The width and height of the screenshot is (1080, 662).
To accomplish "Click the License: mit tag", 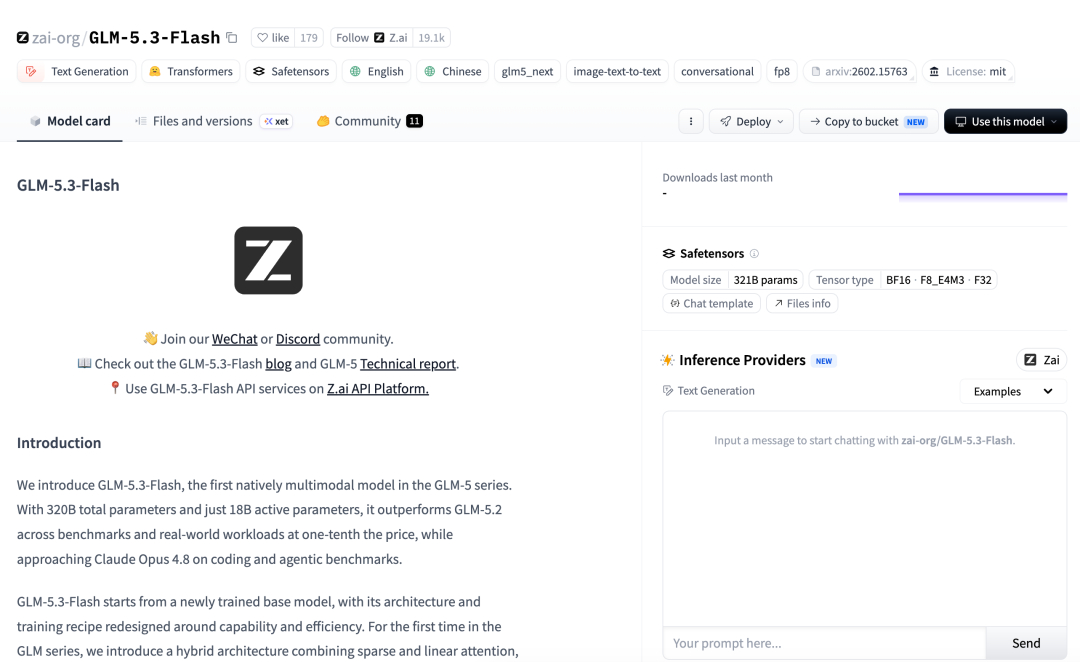I will (x=968, y=72).
